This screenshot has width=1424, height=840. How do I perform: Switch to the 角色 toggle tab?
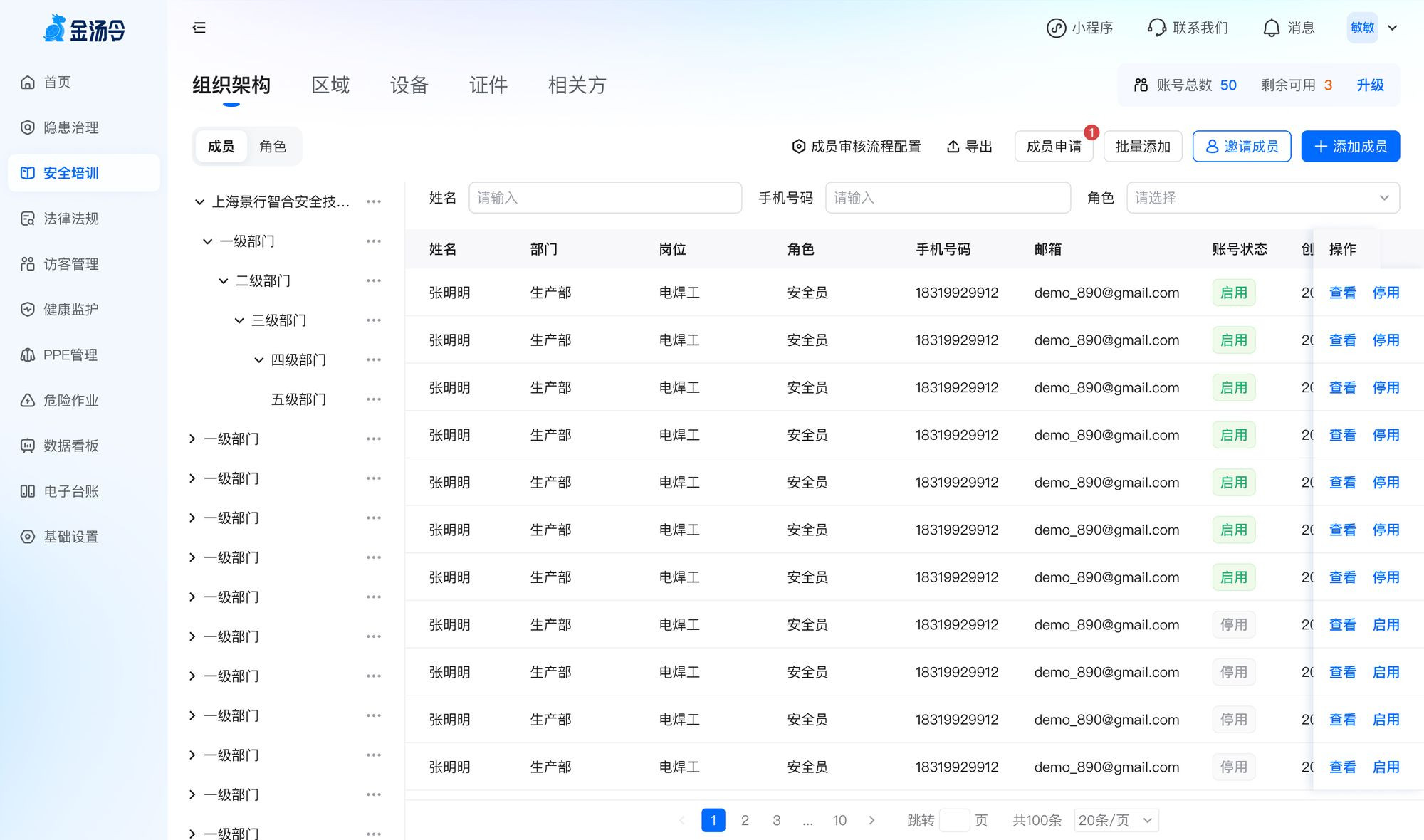click(273, 146)
